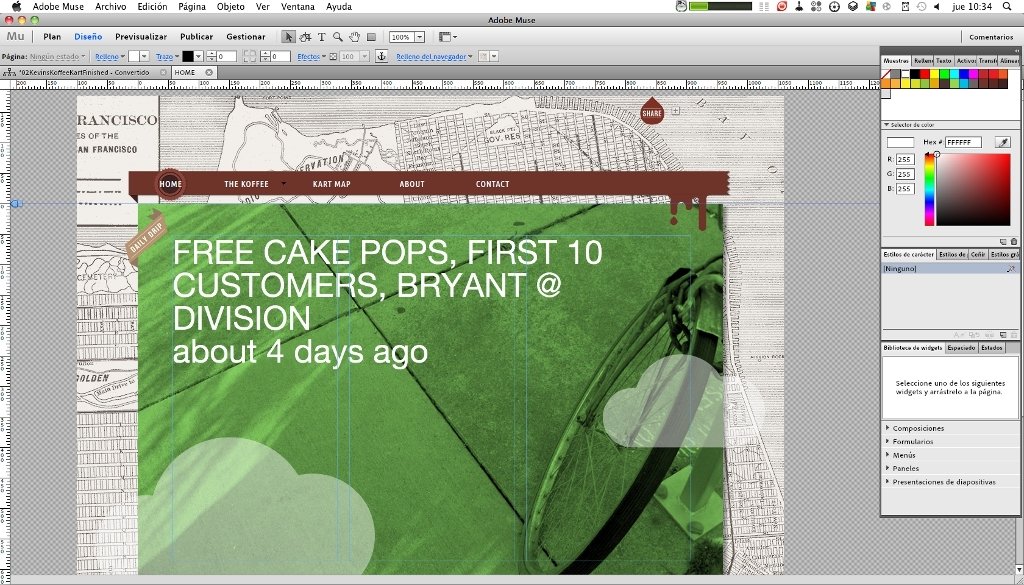The height and width of the screenshot is (585, 1024).
Task: Close the 02KevinsKoffeeKartFinished tab
Action: click(163, 72)
